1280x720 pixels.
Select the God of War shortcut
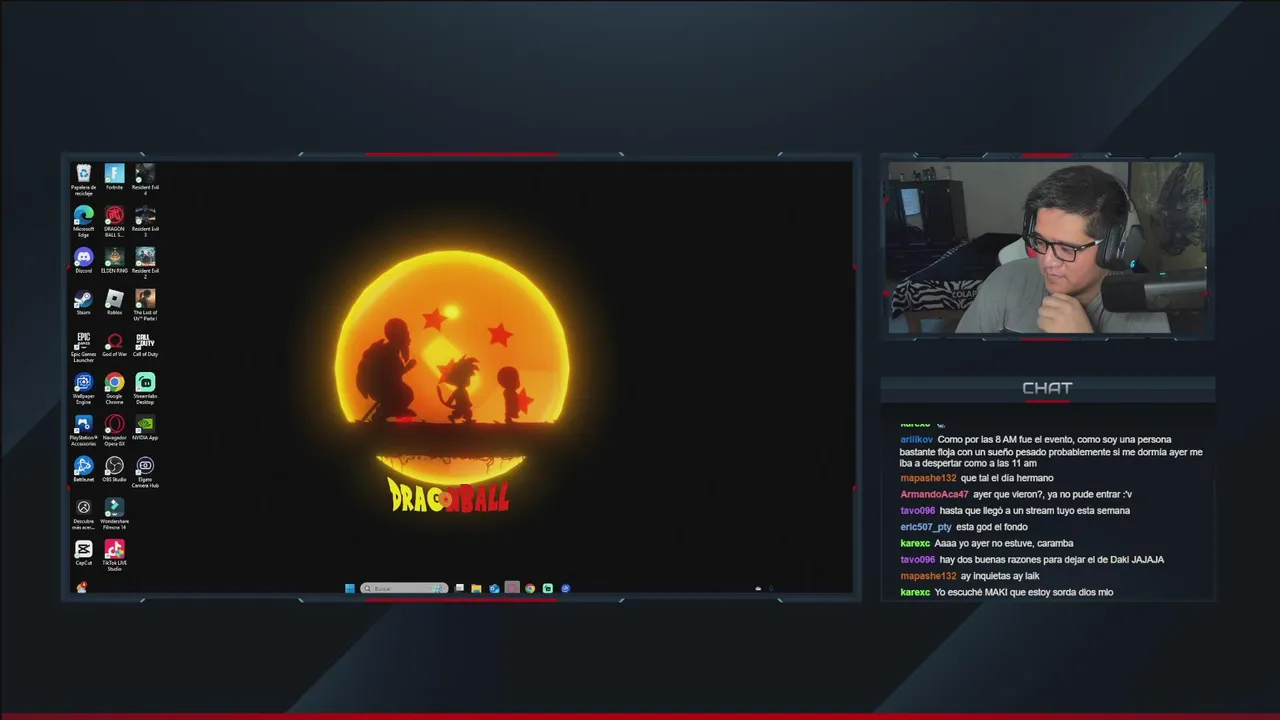[114, 344]
